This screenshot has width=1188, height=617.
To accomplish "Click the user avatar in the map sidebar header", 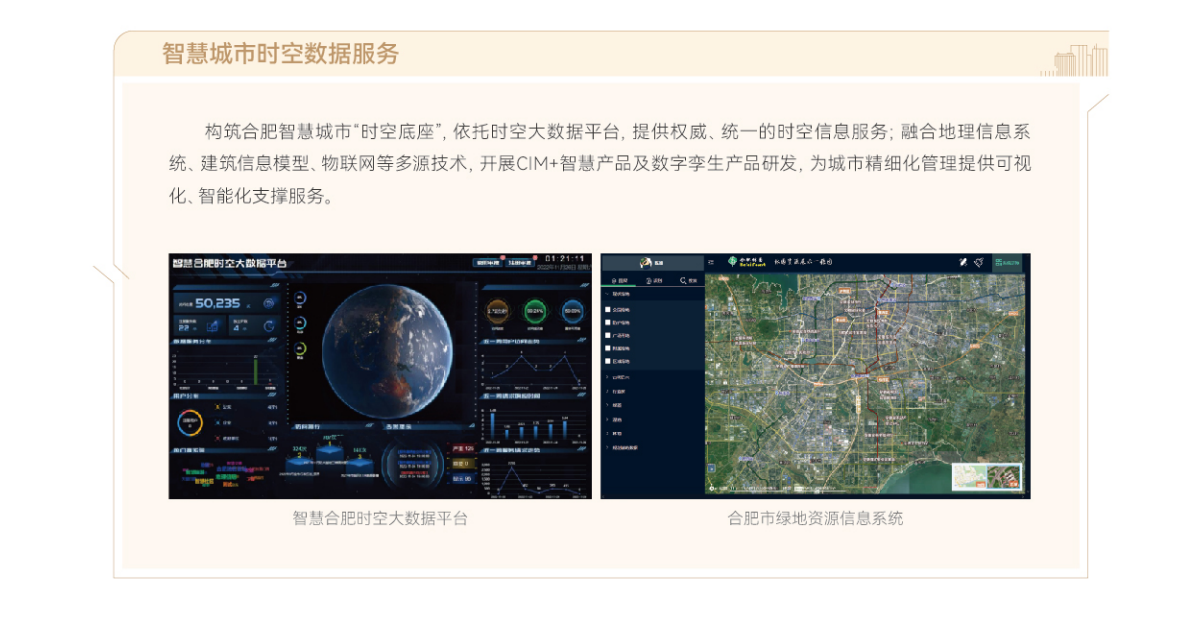I will point(645,262).
